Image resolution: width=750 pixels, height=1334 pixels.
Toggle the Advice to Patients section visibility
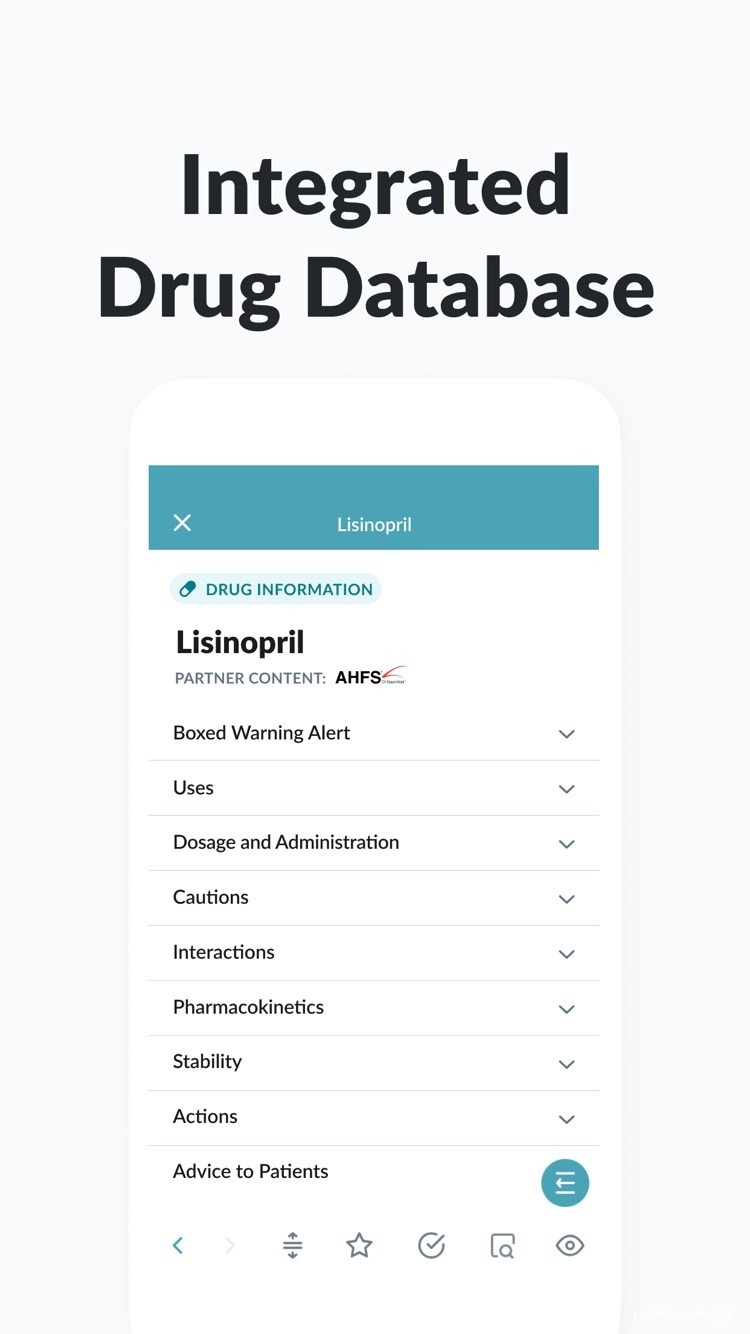tap(250, 1171)
